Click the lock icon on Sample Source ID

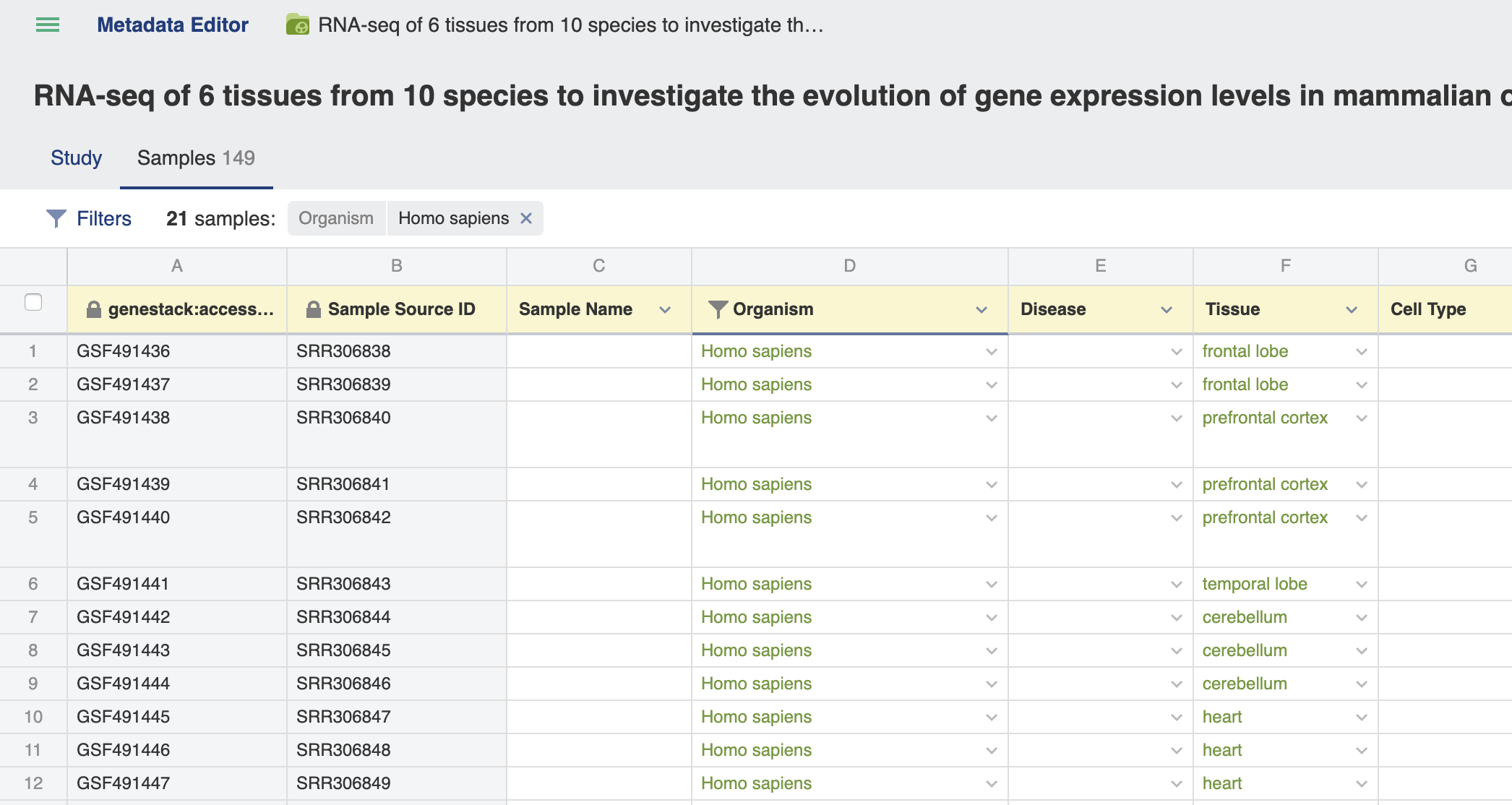pyautogui.click(x=313, y=309)
